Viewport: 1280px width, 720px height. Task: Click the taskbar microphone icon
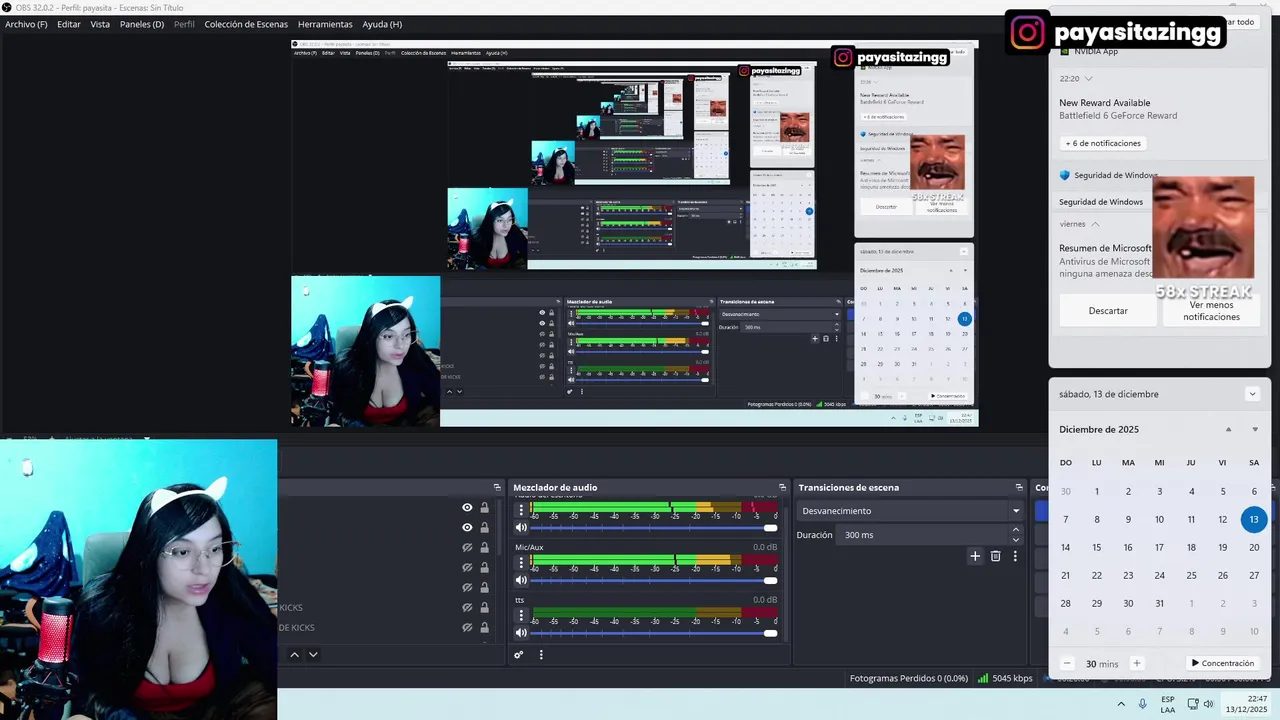(1143, 704)
